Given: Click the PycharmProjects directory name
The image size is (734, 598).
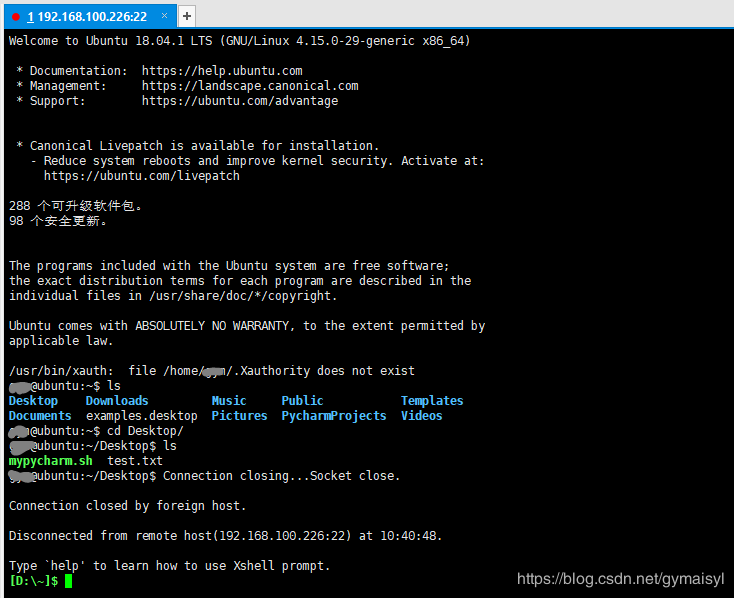Looking at the screenshot, I should tap(334, 416).
